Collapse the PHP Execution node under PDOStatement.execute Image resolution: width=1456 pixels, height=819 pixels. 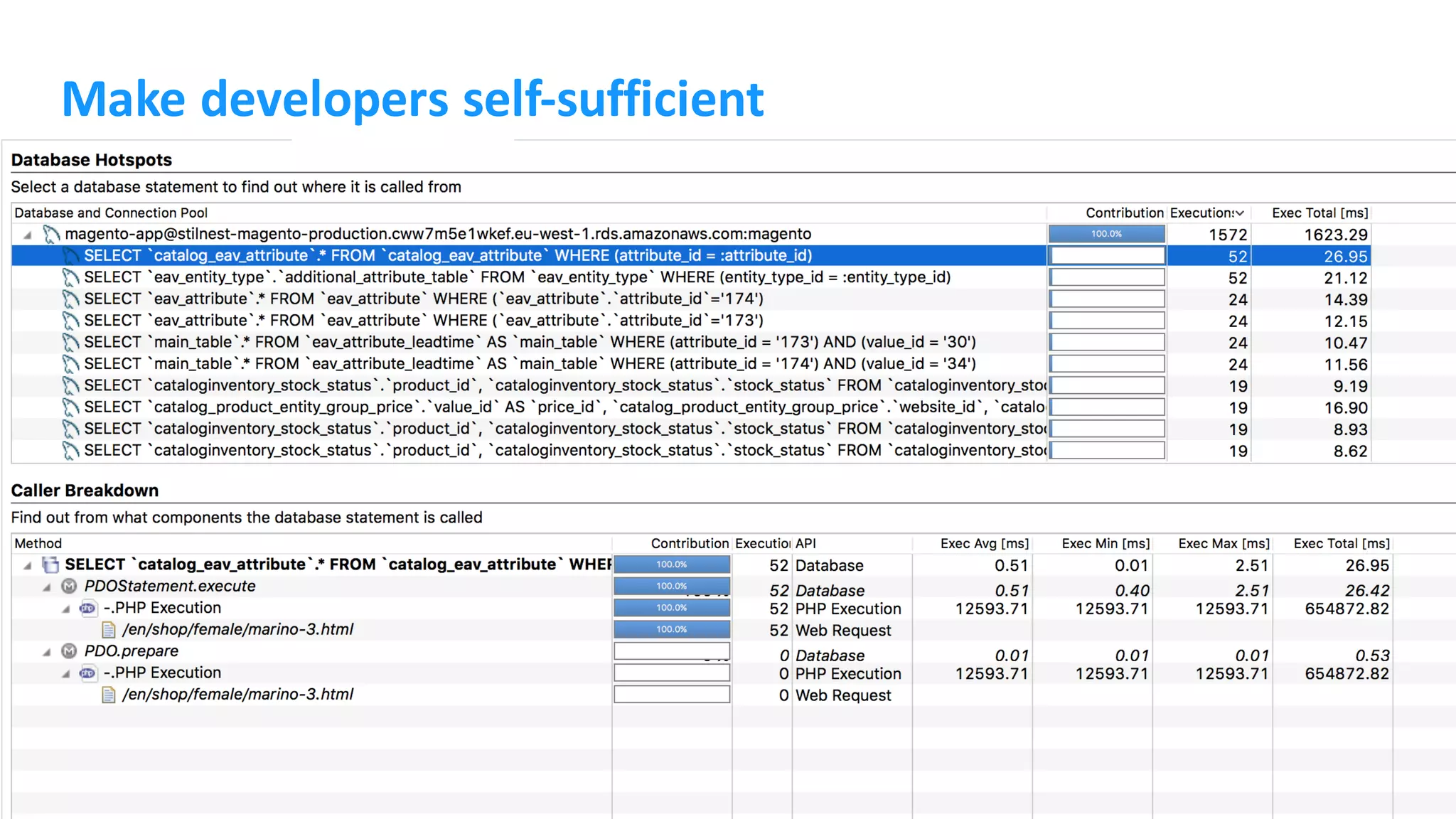click(66, 609)
